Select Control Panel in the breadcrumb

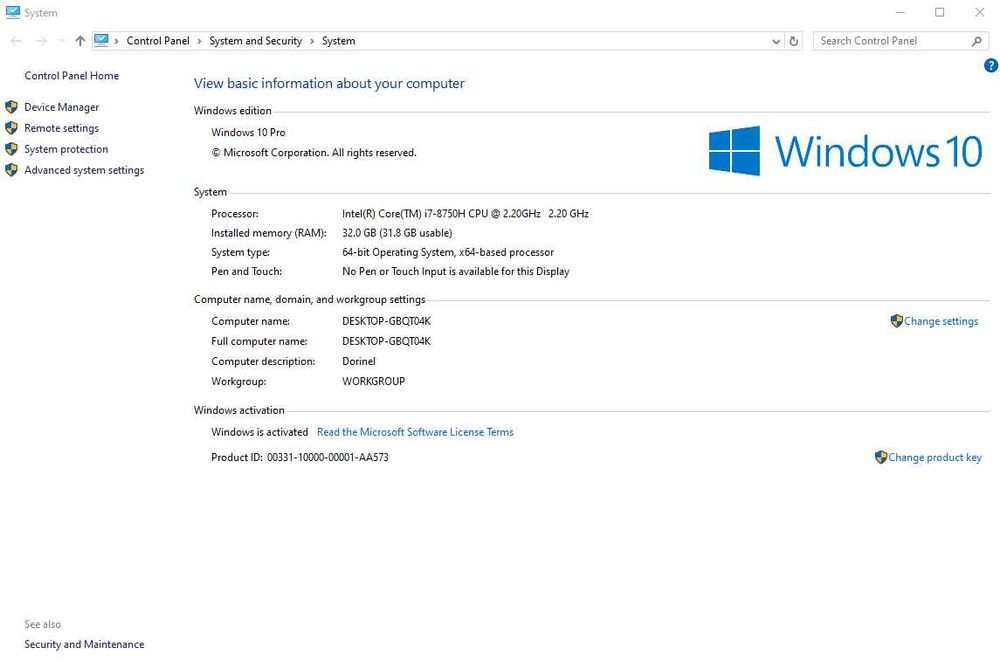[158, 41]
